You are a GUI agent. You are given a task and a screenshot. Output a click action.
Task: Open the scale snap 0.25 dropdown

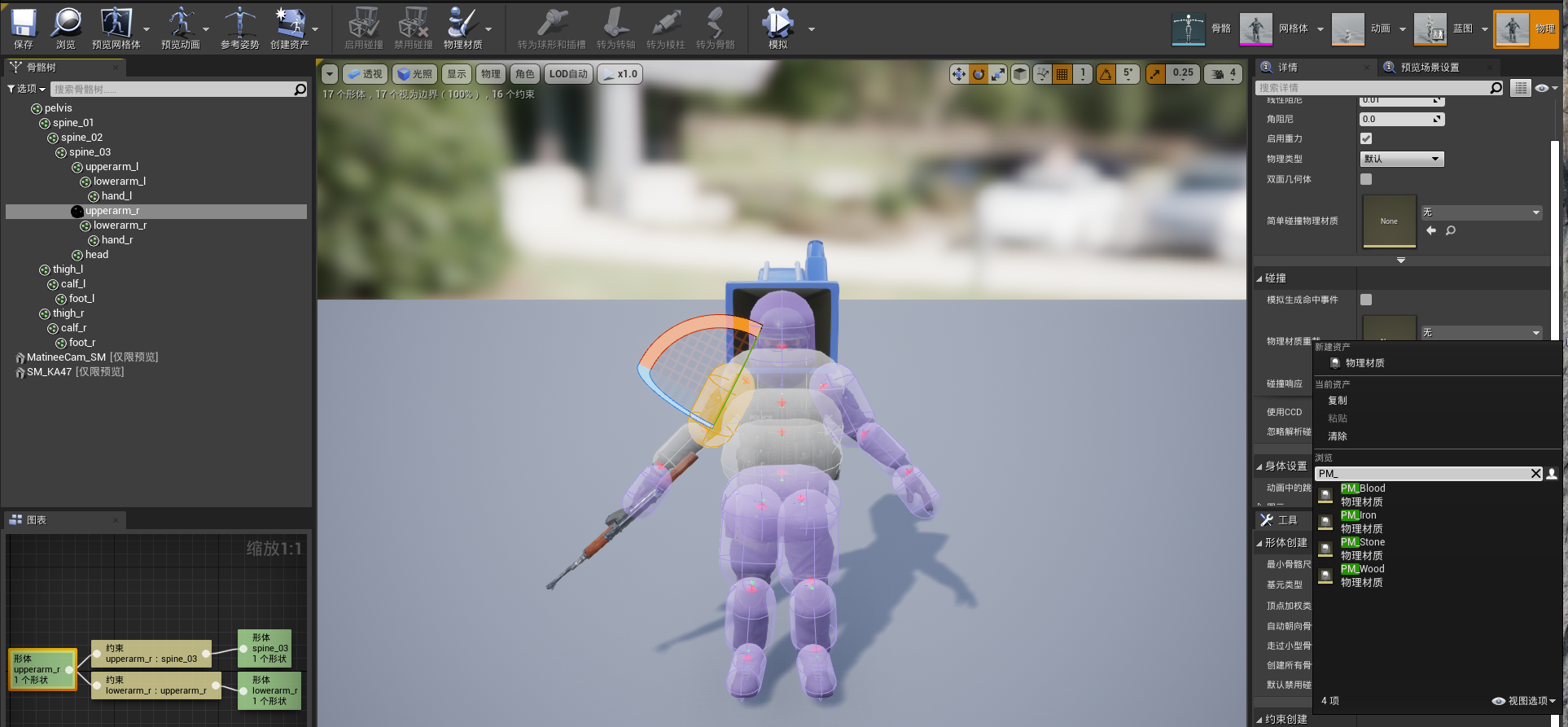pos(1183,74)
